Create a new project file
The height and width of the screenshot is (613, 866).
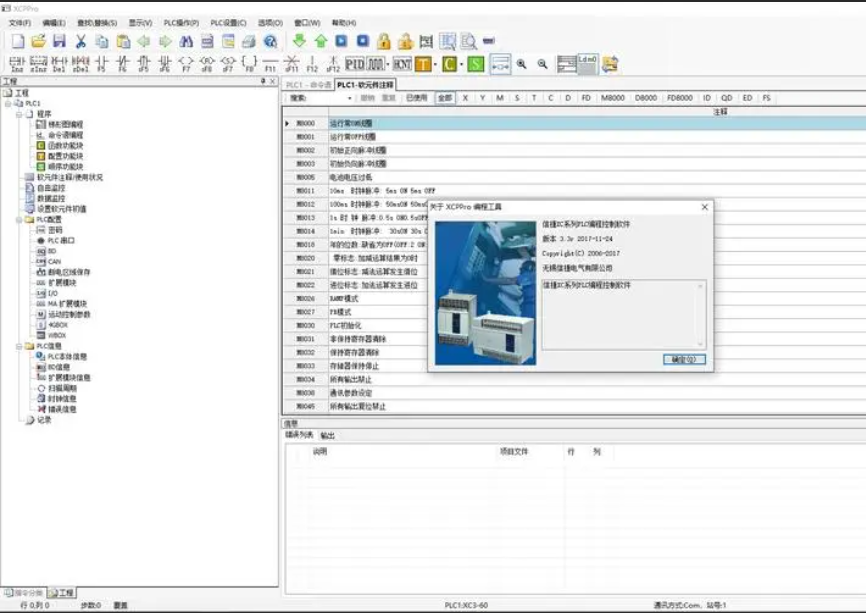point(18,41)
